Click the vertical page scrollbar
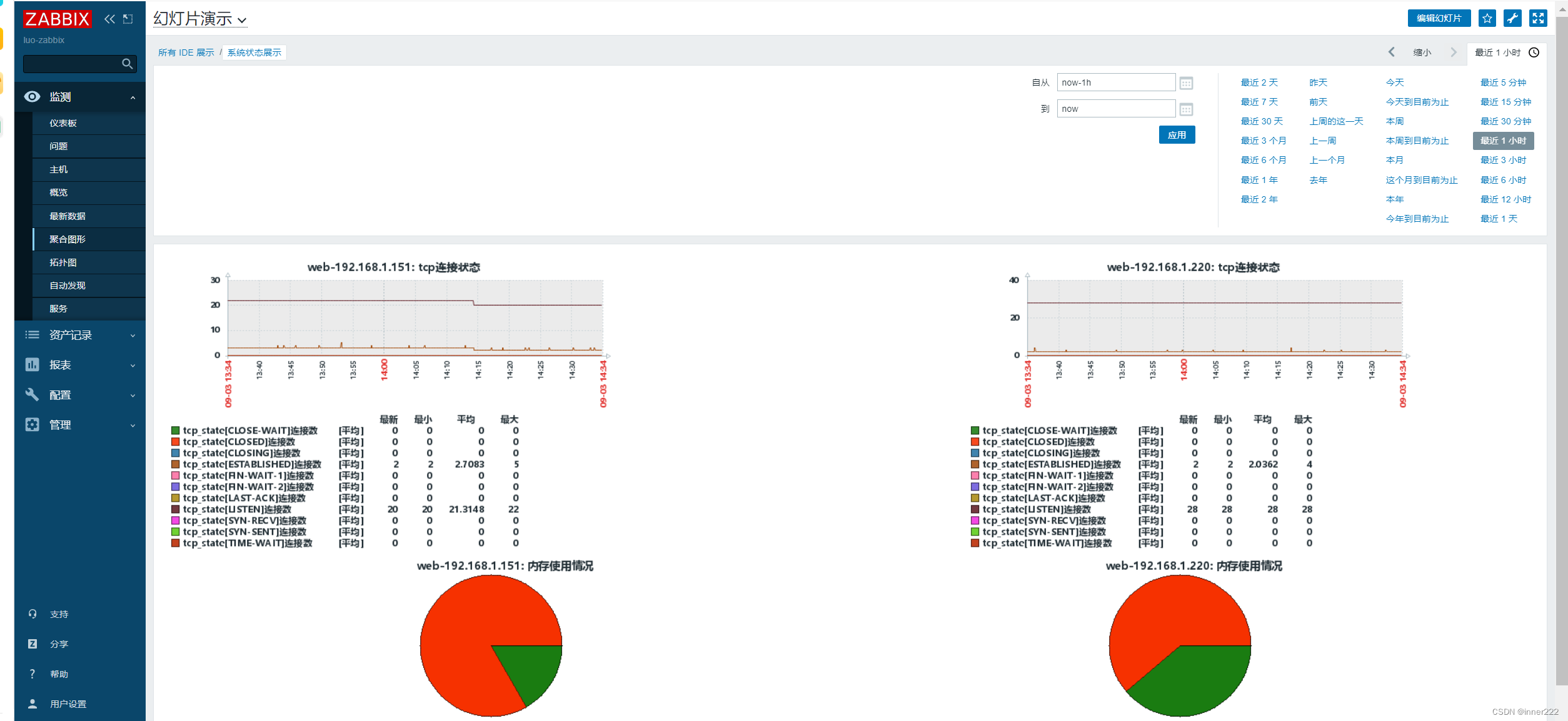 click(x=1561, y=350)
